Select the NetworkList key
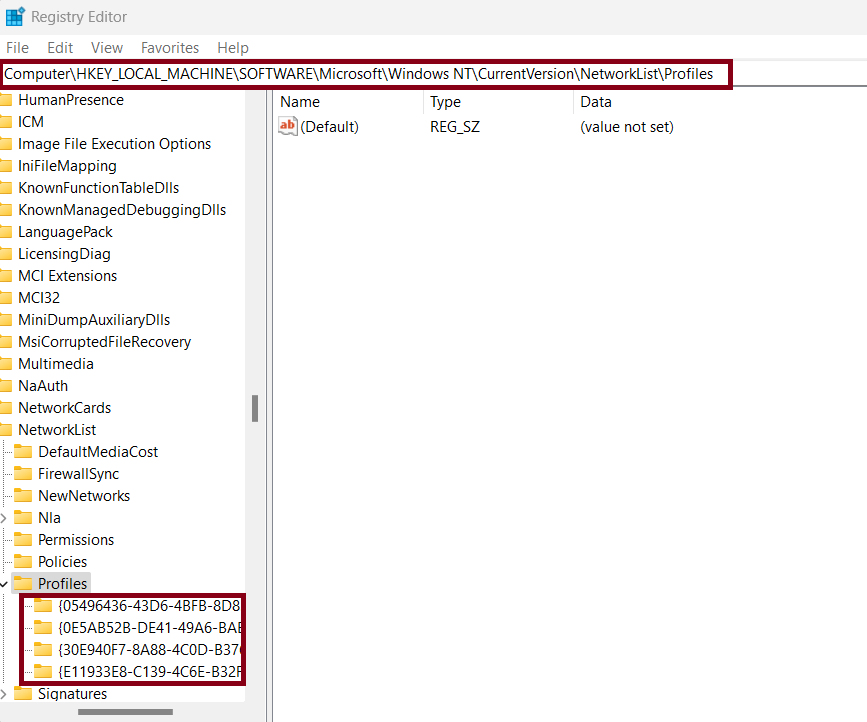The image size is (867, 722). 57,430
